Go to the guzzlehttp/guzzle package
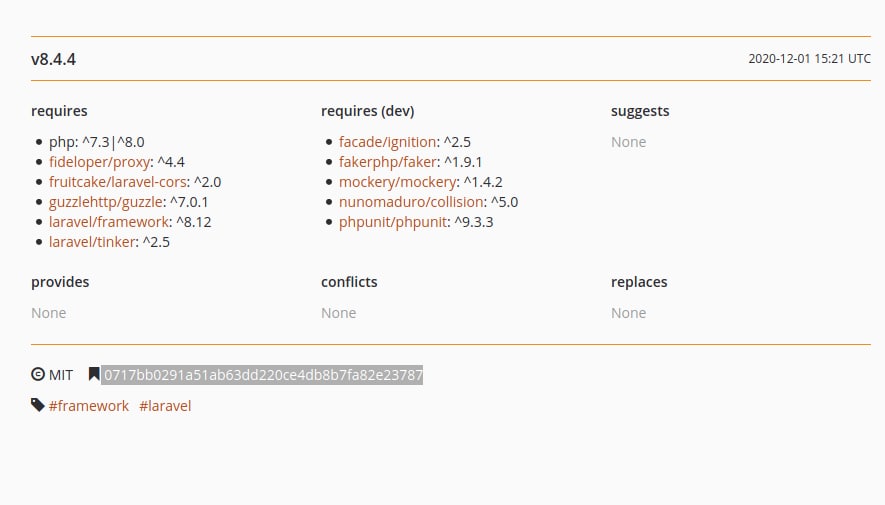 tap(105, 202)
